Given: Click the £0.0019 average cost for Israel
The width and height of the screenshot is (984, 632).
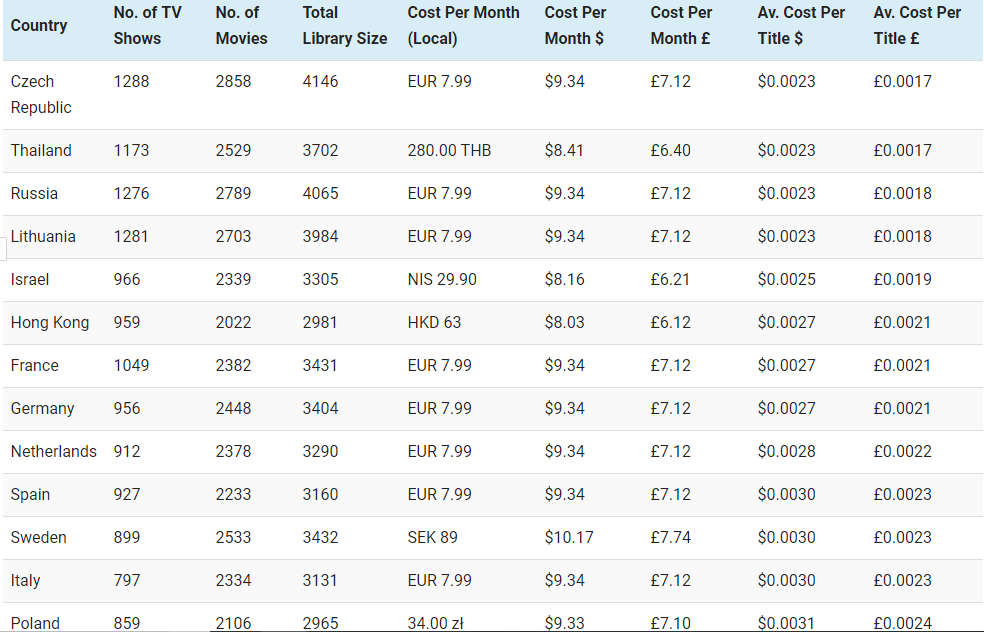Looking at the screenshot, I should 903,279.
